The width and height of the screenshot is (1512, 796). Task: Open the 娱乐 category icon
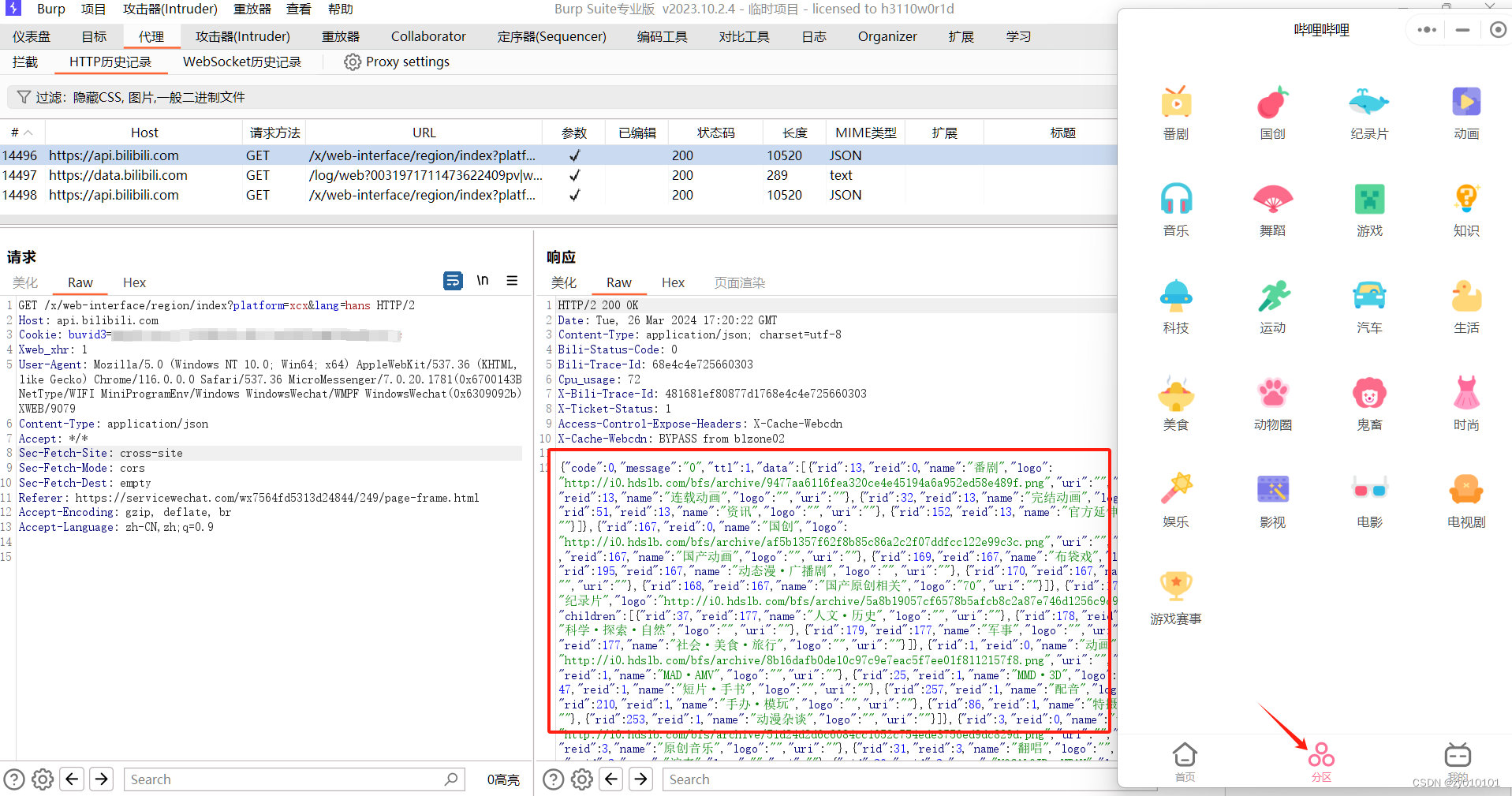click(x=1176, y=489)
